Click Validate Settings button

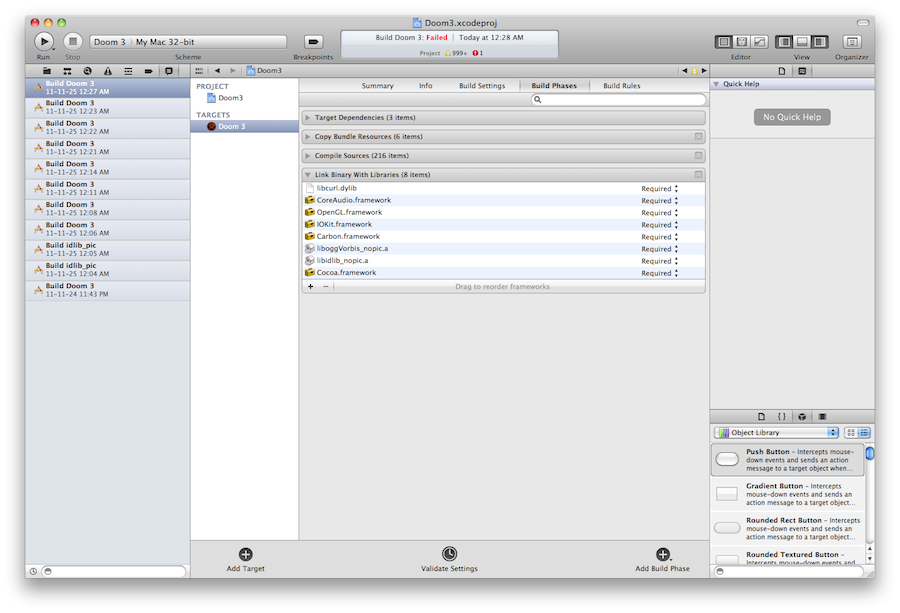tap(449, 559)
